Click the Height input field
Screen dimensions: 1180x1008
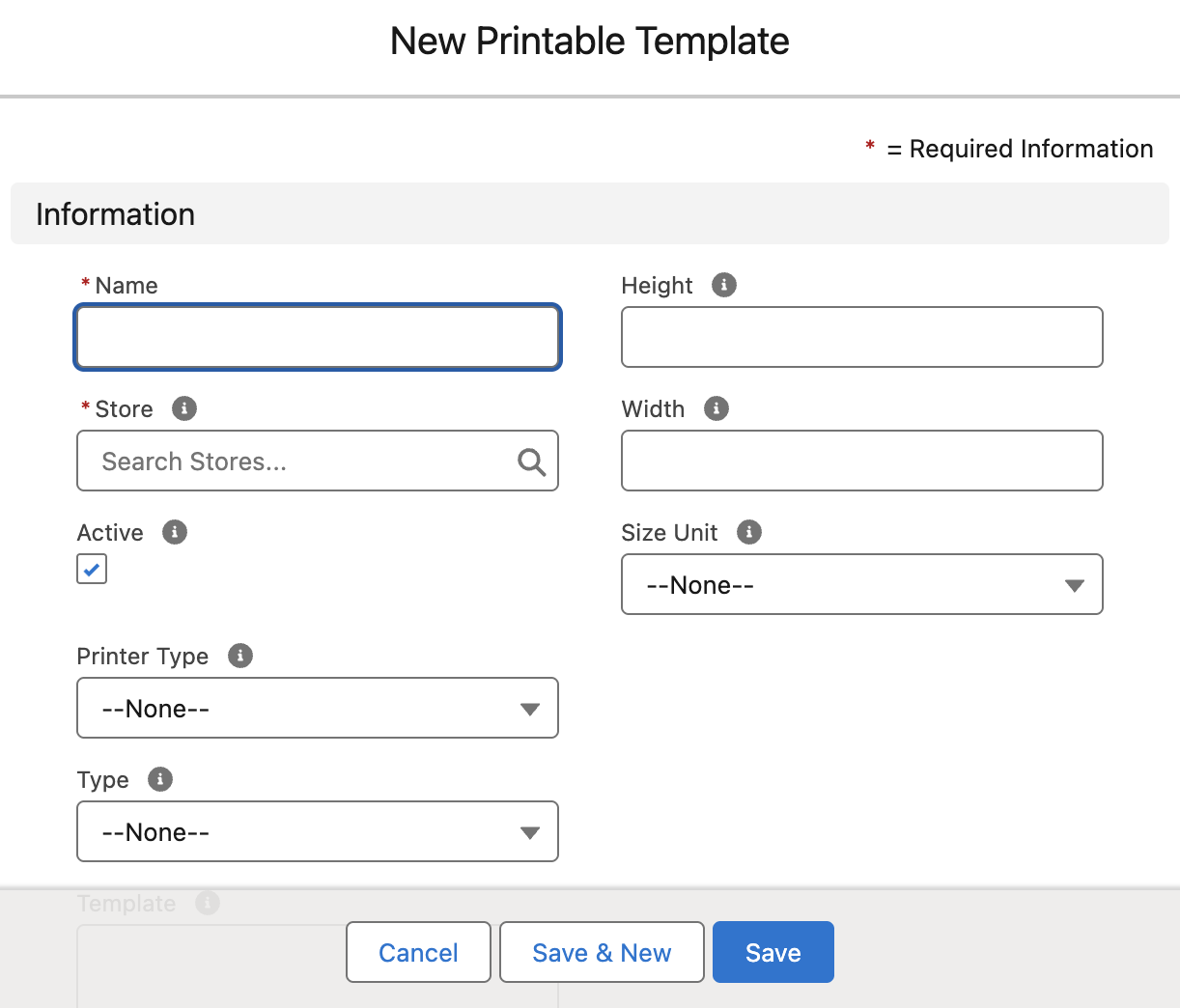tap(861, 337)
